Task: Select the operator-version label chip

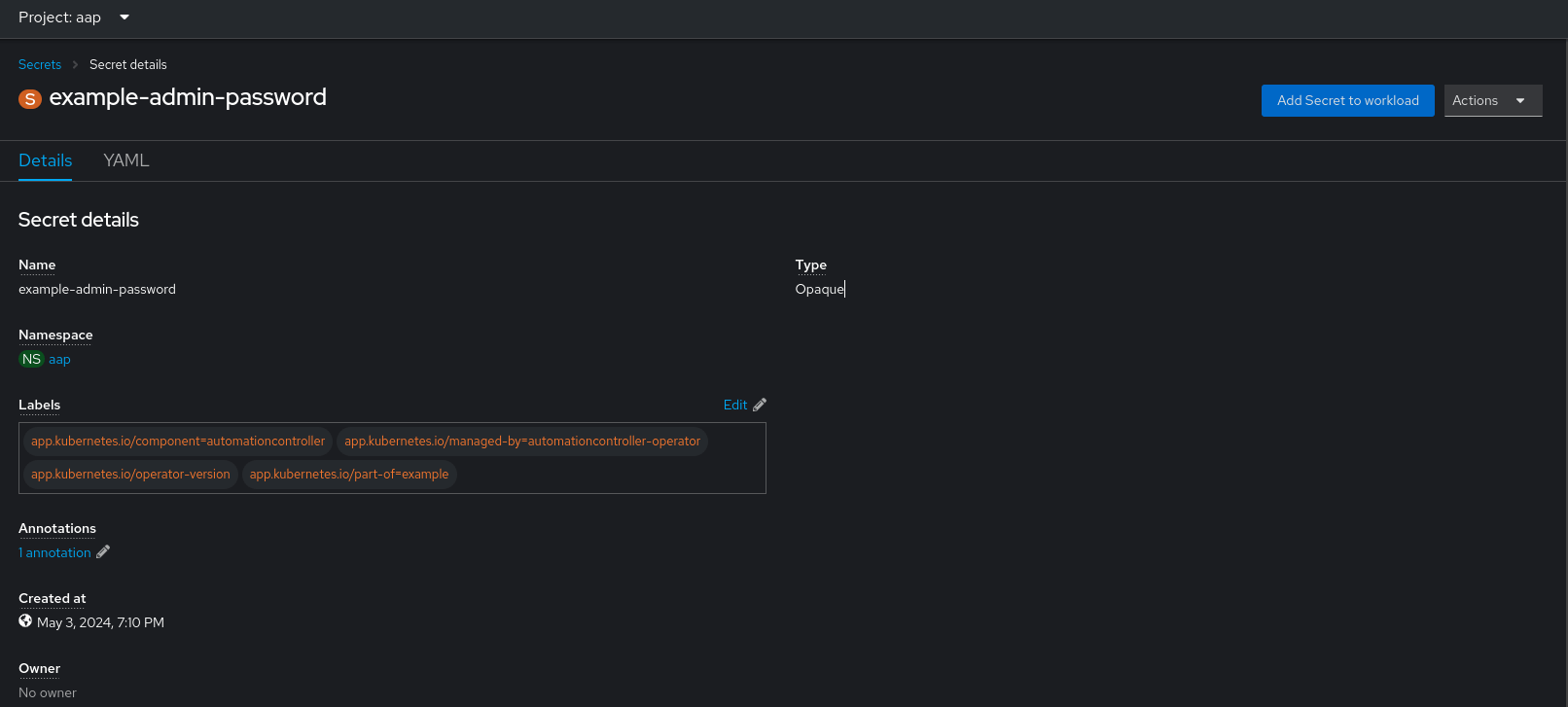Action: pyautogui.click(x=130, y=475)
